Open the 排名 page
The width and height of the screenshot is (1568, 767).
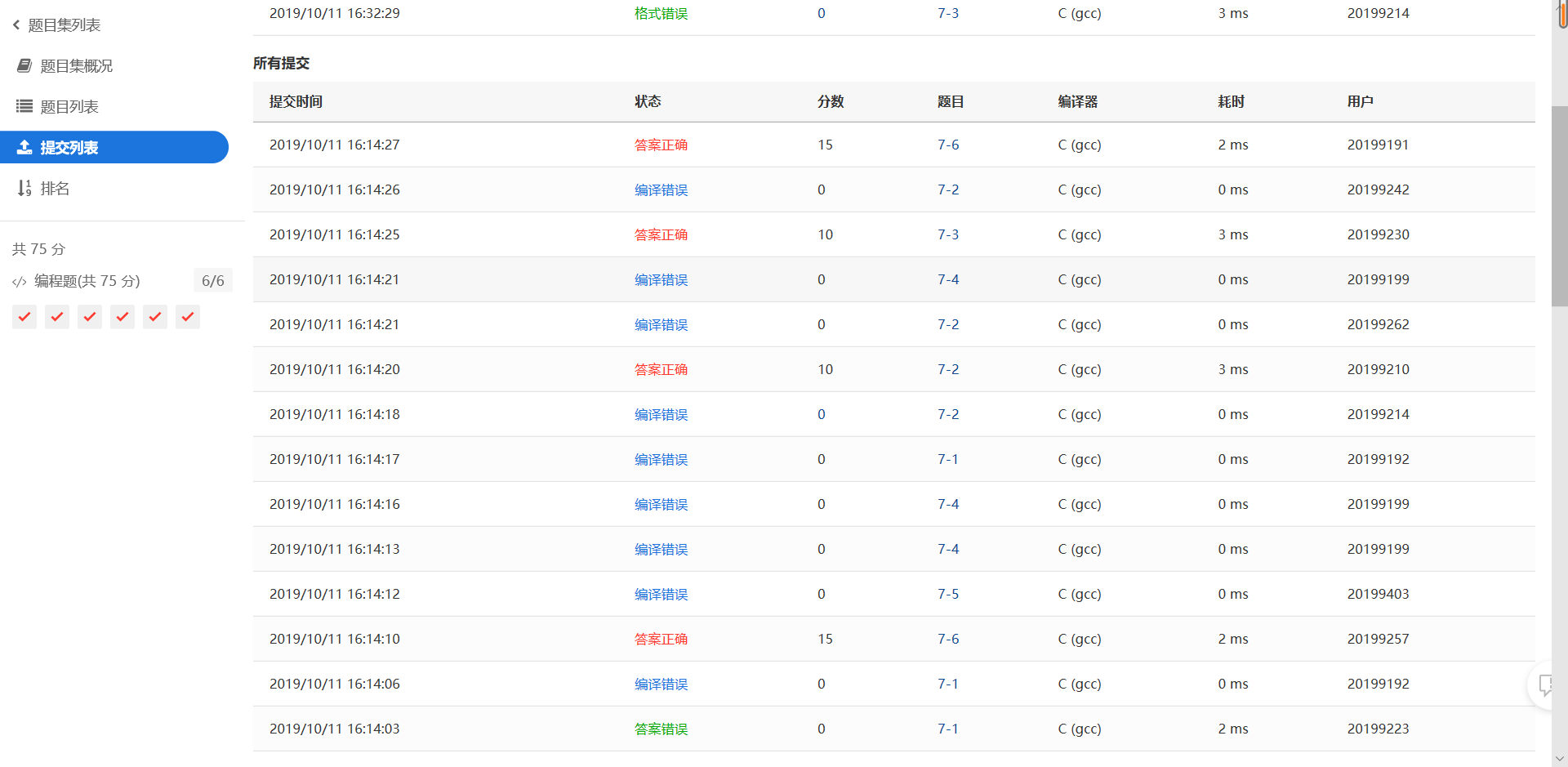pyautogui.click(x=55, y=189)
